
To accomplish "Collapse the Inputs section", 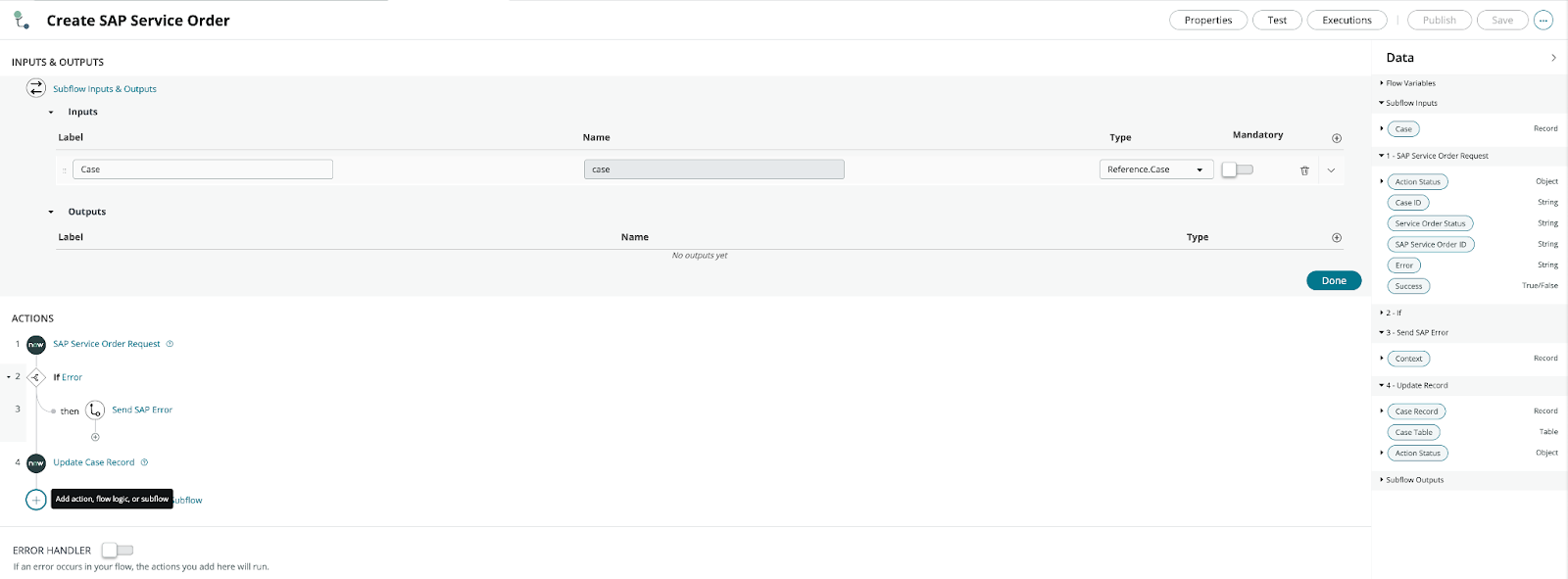I will 51,113.
